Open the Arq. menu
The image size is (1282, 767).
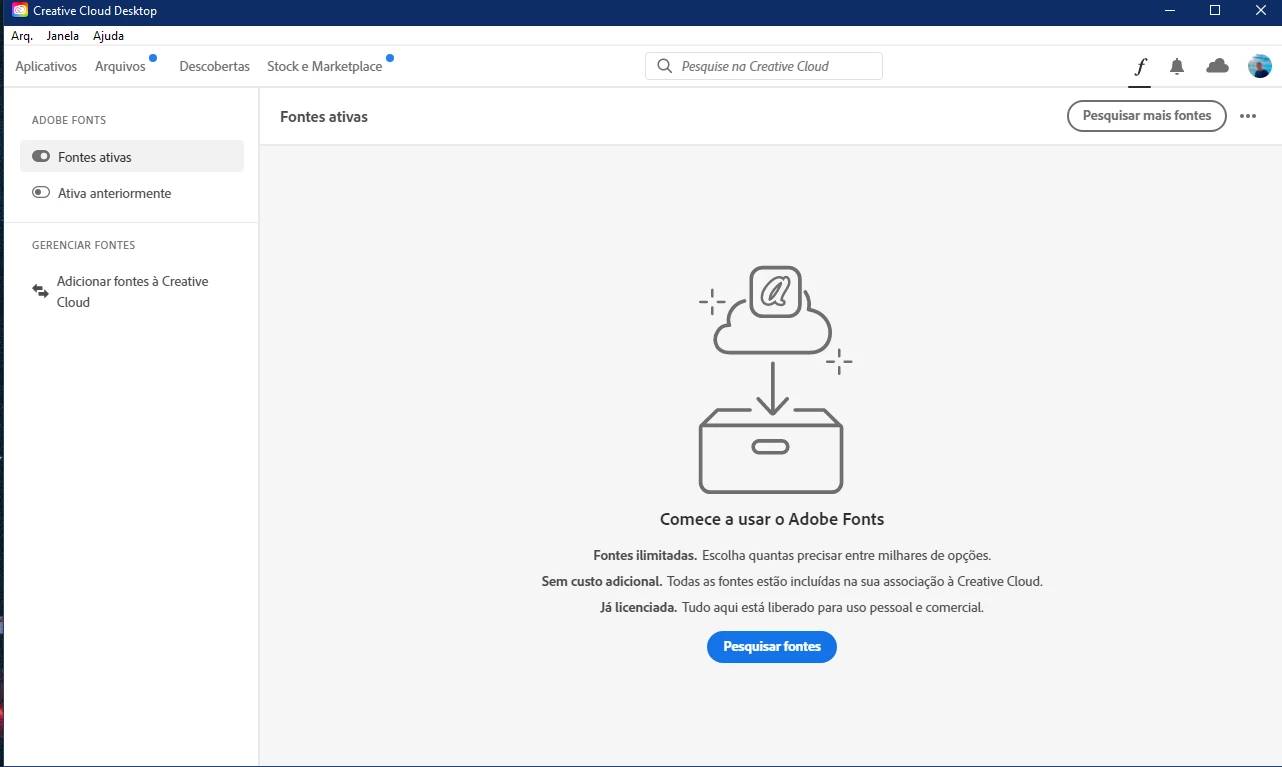pos(22,36)
